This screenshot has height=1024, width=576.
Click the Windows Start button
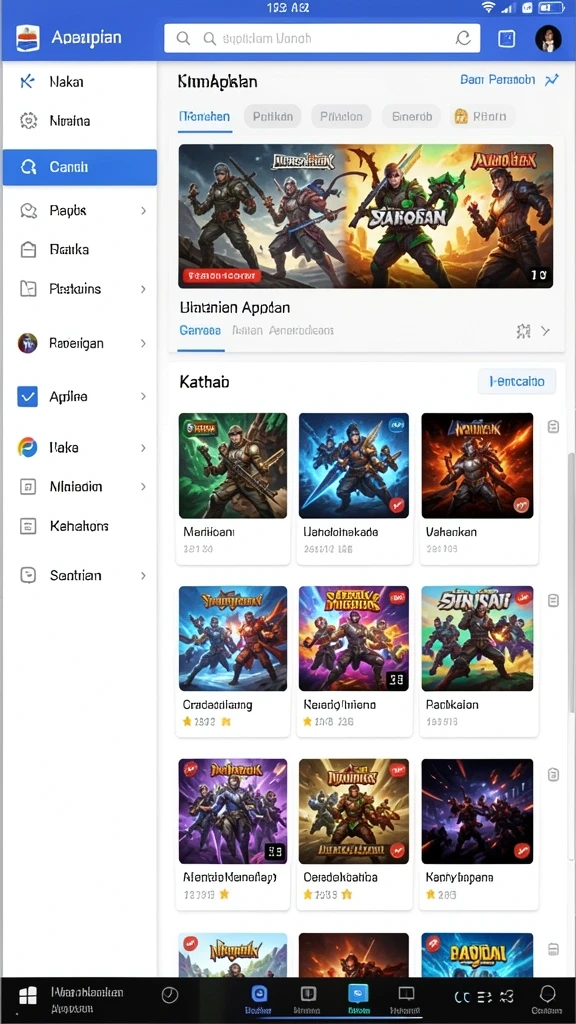[27, 997]
